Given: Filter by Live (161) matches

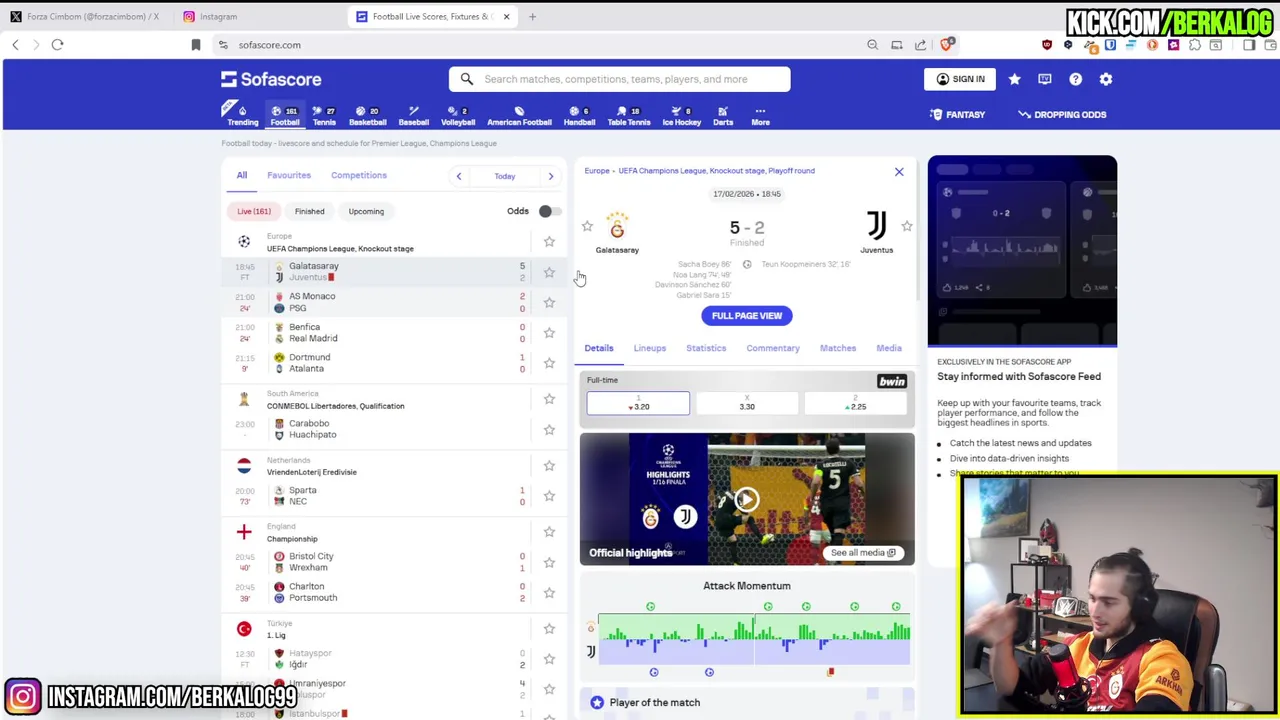Looking at the screenshot, I should point(254,211).
